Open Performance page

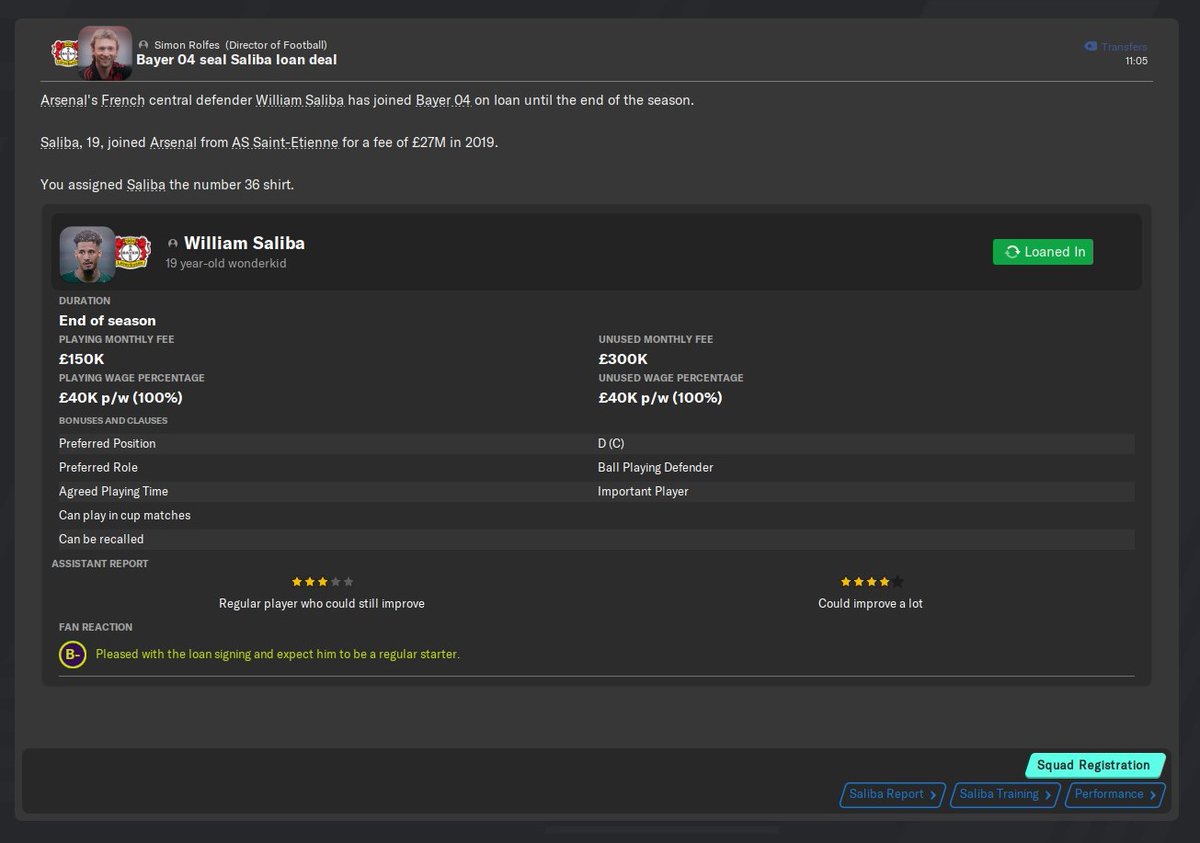coord(1115,795)
